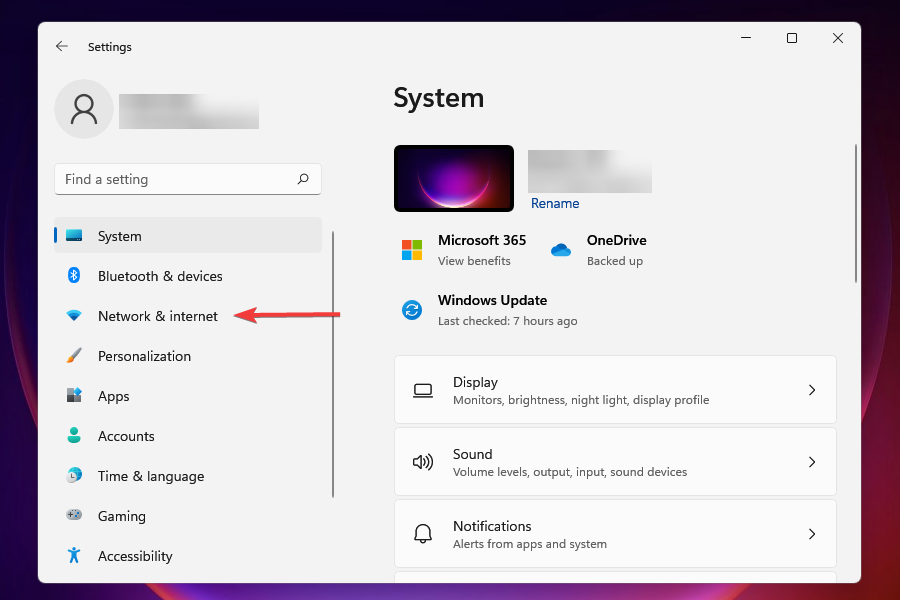Click the System monitor icon in sidebar
The width and height of the screenshot is (900, 600).
pos(74,235)
